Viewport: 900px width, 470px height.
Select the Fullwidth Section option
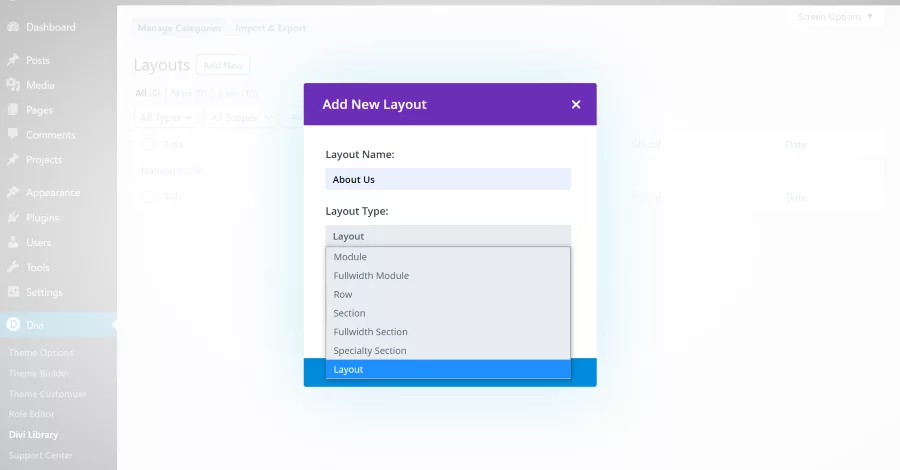point(448,332)
